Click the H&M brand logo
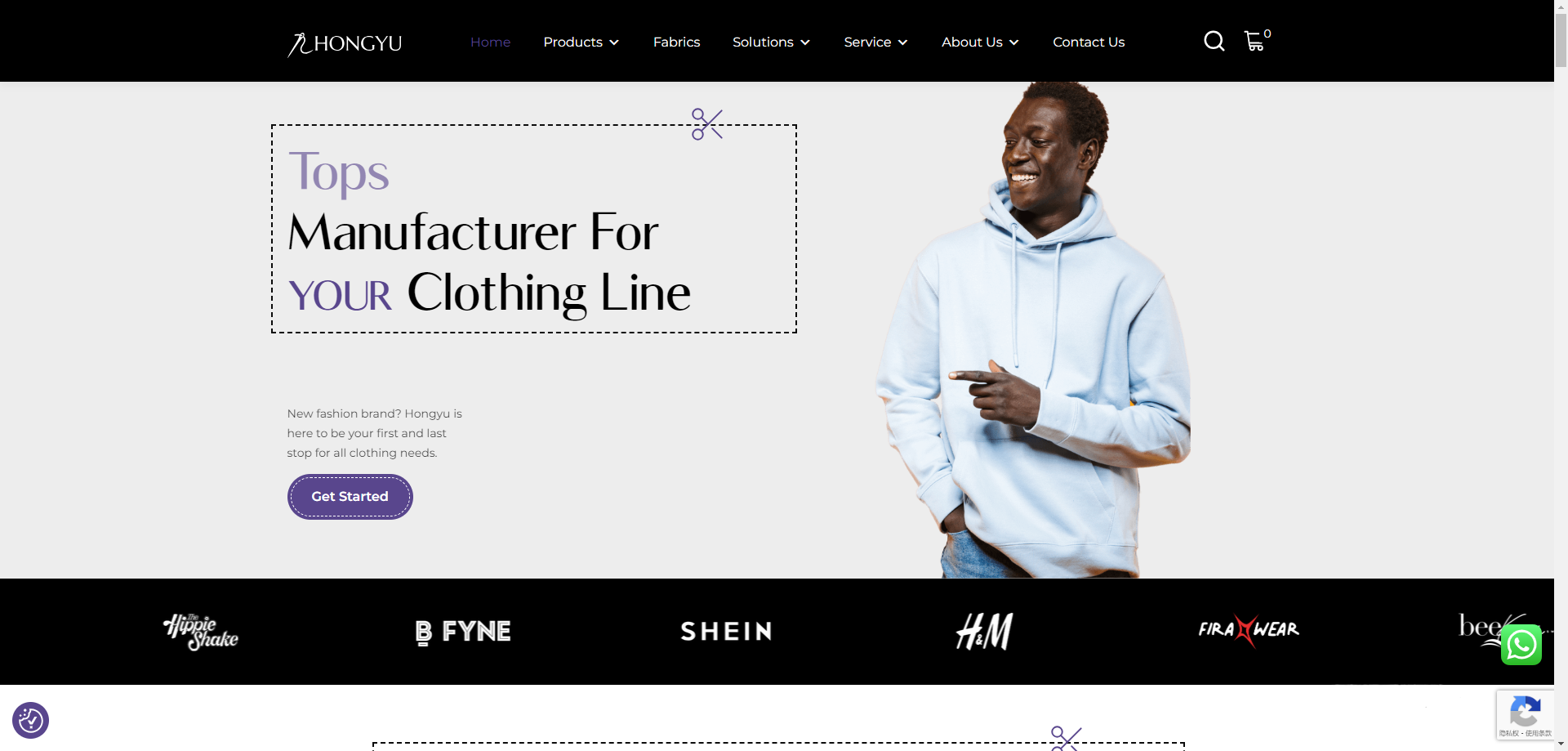This screenshot has height=751, width=1568. [985, 631]
